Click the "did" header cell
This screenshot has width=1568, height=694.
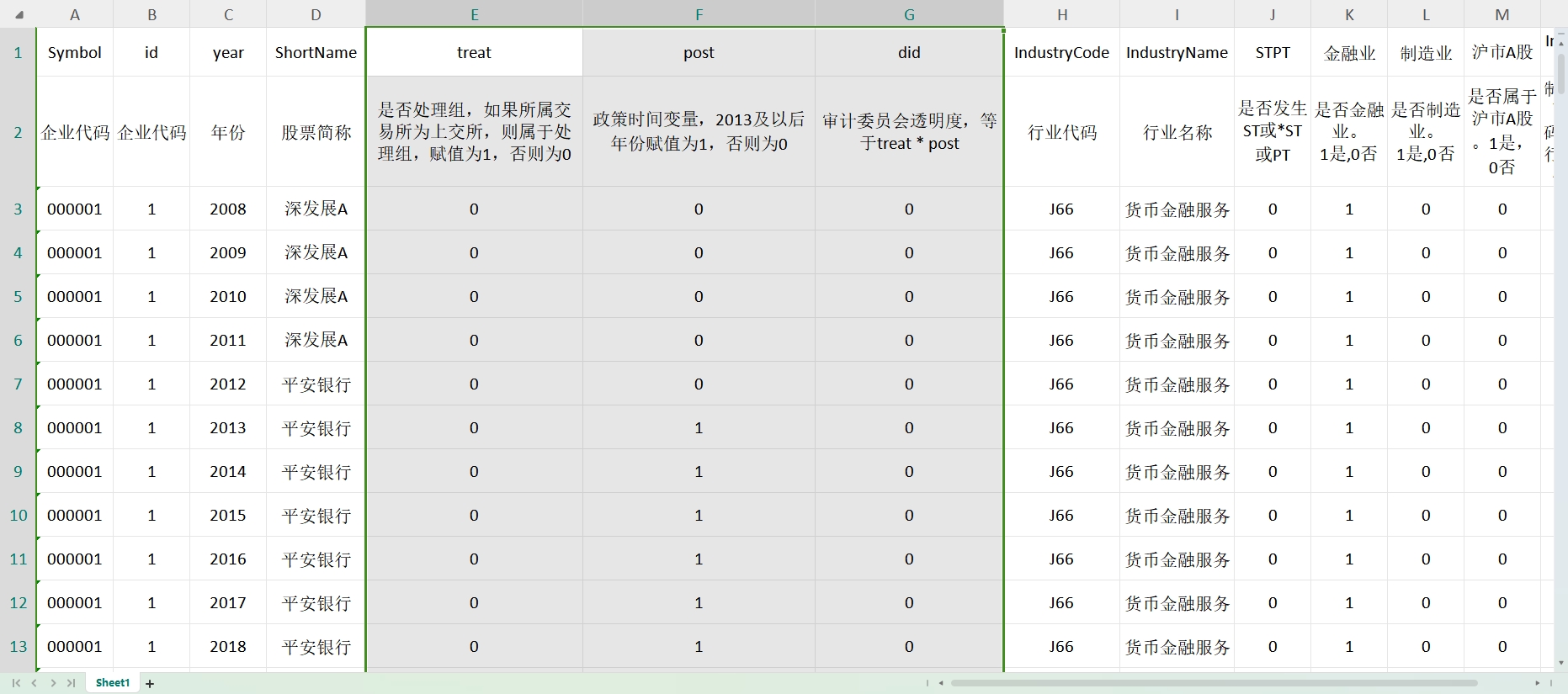coord(909,52)
